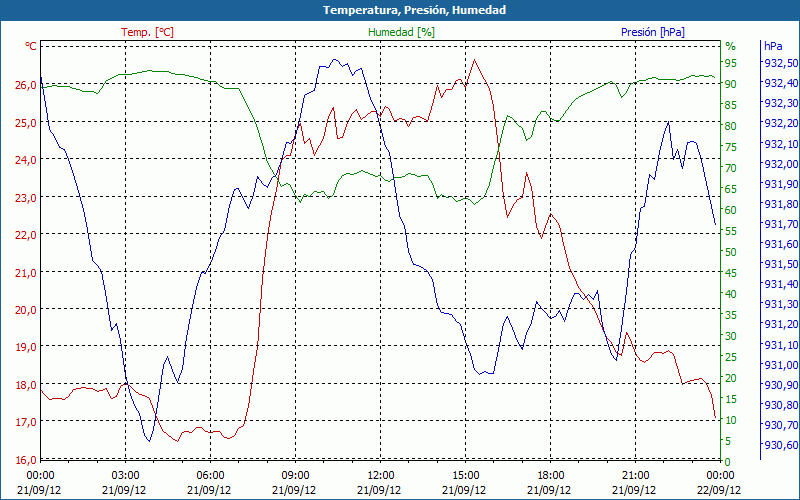Click temperature axis value "18,0"
Screen dimensions: 800x500
pyautogui.click(x=25, y=385)
